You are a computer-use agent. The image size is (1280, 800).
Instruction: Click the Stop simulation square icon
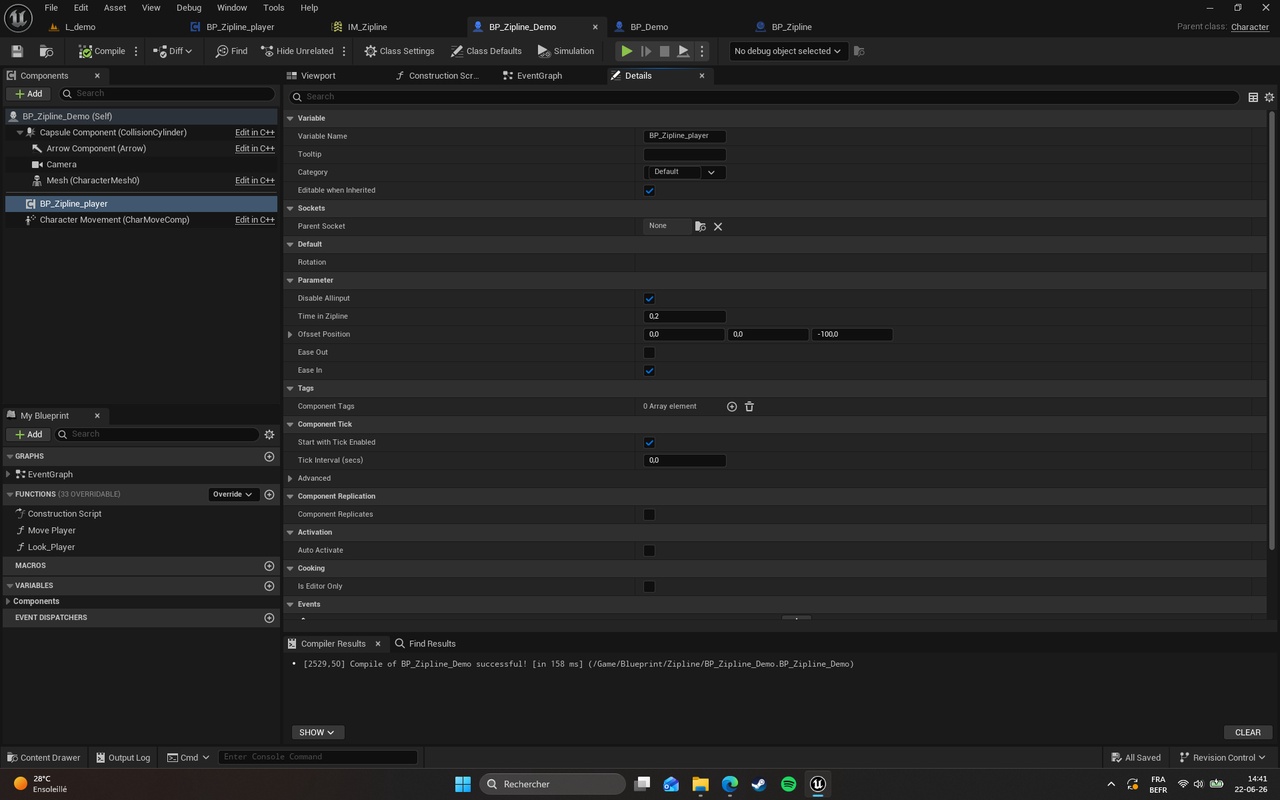pos(664,51)
